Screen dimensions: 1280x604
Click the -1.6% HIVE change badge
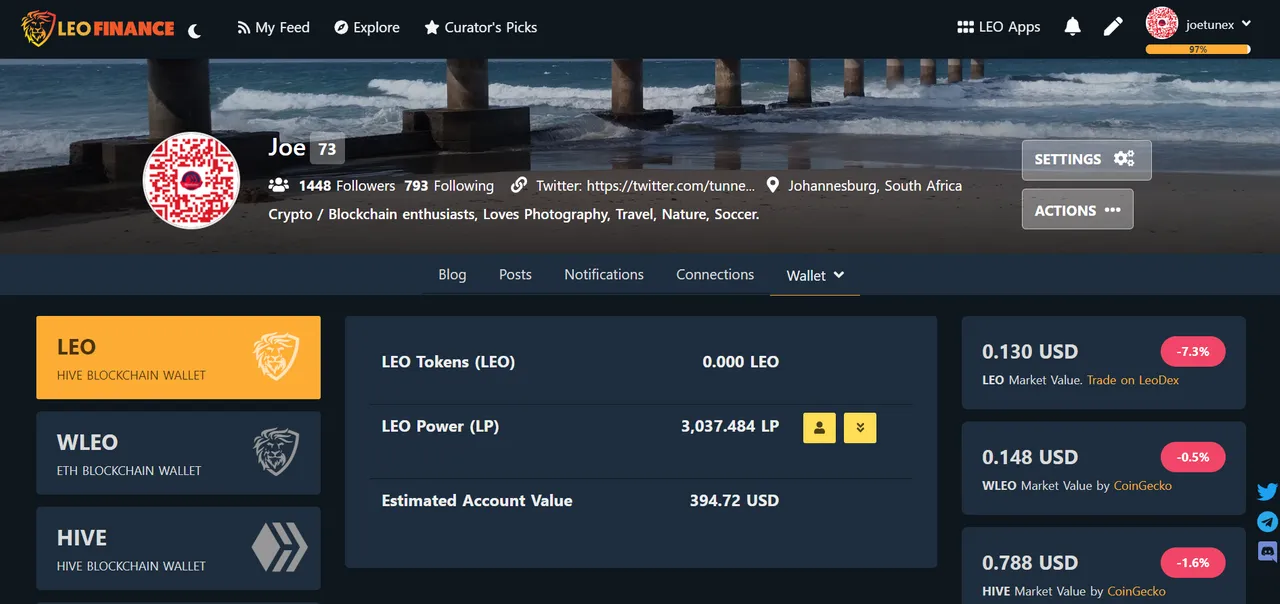point(1192,563)
